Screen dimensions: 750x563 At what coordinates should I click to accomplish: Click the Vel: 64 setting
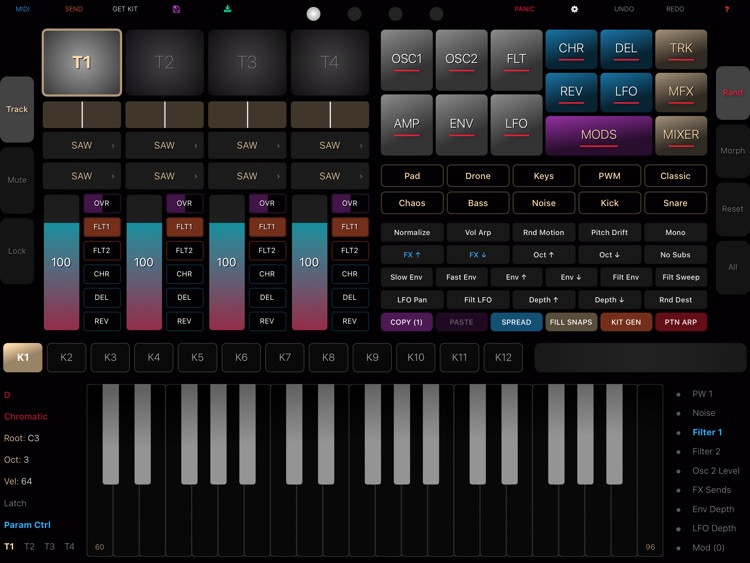pos(18,482)
